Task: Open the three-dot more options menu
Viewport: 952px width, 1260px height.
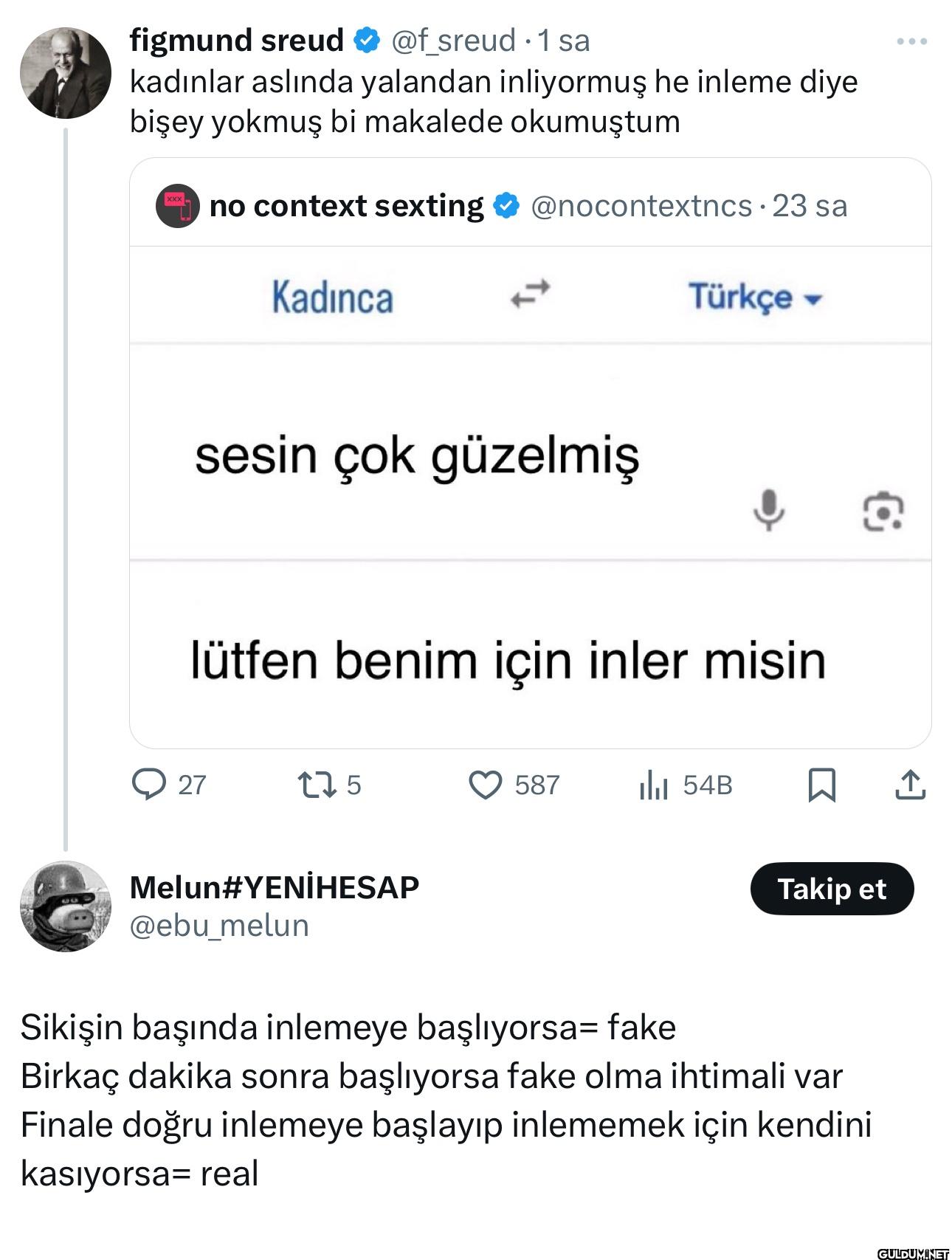Action: point(911,41)
